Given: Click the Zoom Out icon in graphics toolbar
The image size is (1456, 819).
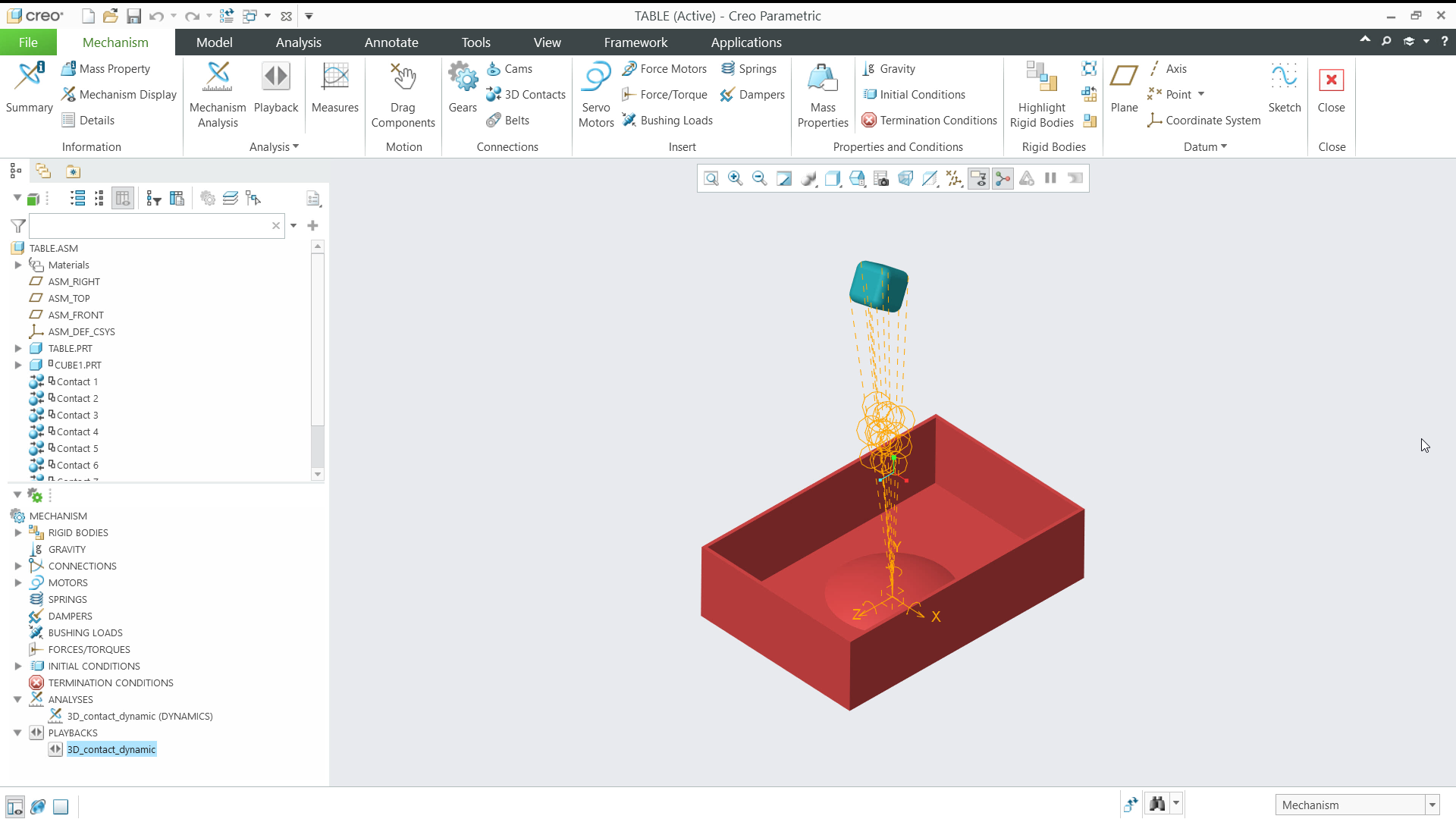Looking at the screenshot, I should (759, 178).
